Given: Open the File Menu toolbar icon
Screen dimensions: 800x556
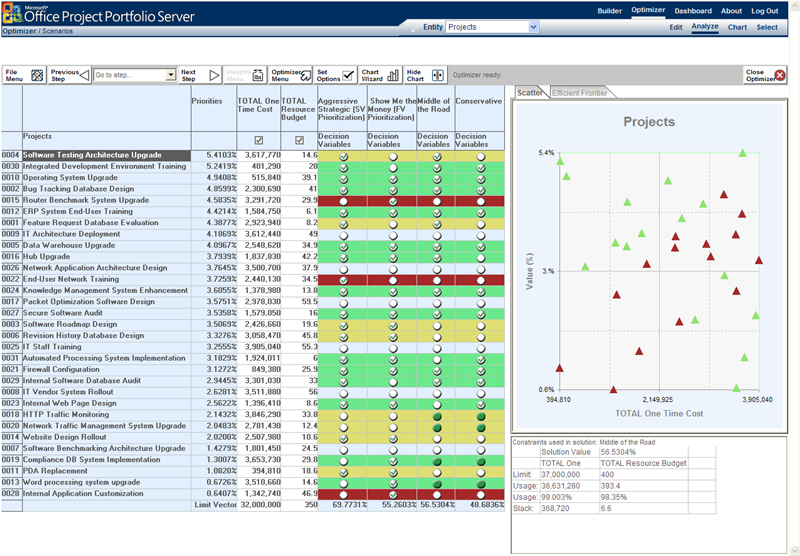Looking at the screenshot, I should click(x=37, y=75).
